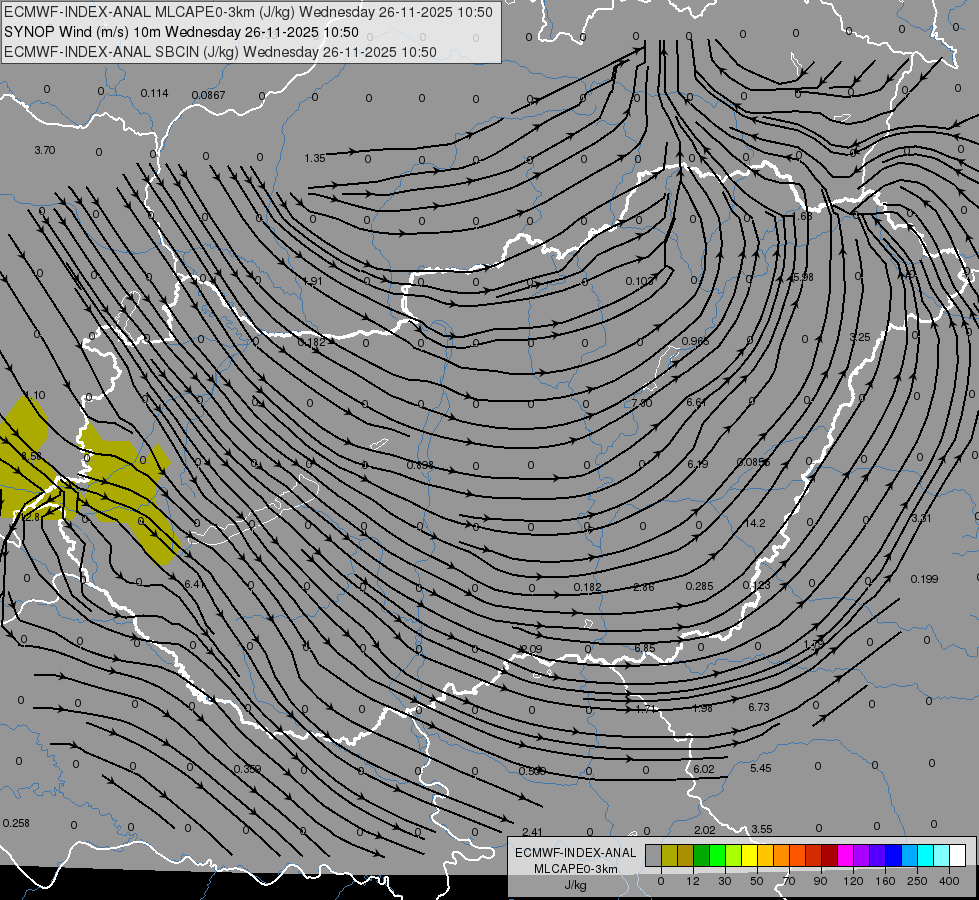Click the magenta legend swatch
979x900 pixels.
(845, 855)
